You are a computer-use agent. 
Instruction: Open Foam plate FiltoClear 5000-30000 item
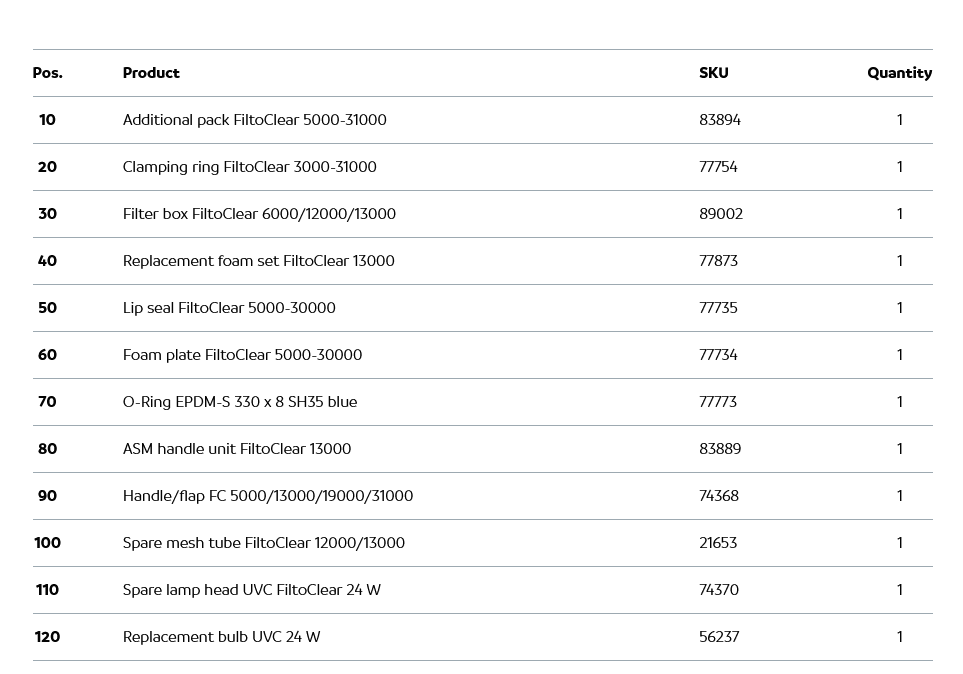[242, 355]
